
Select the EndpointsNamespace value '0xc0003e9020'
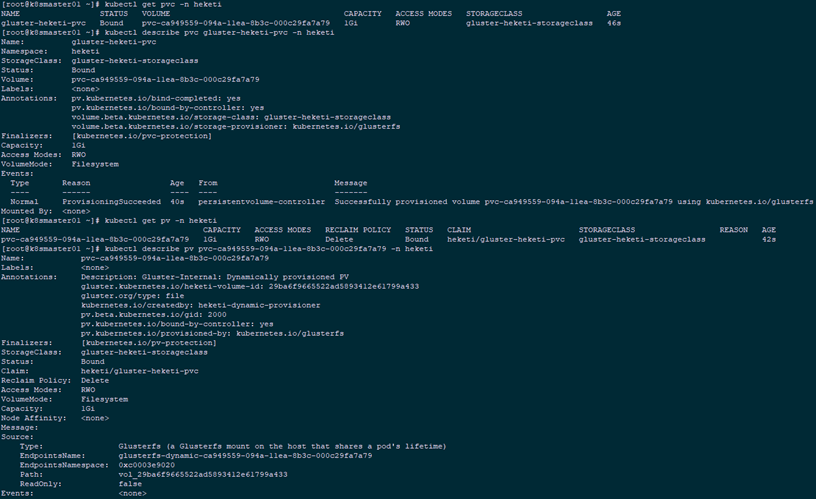click(x=147, y=465)
